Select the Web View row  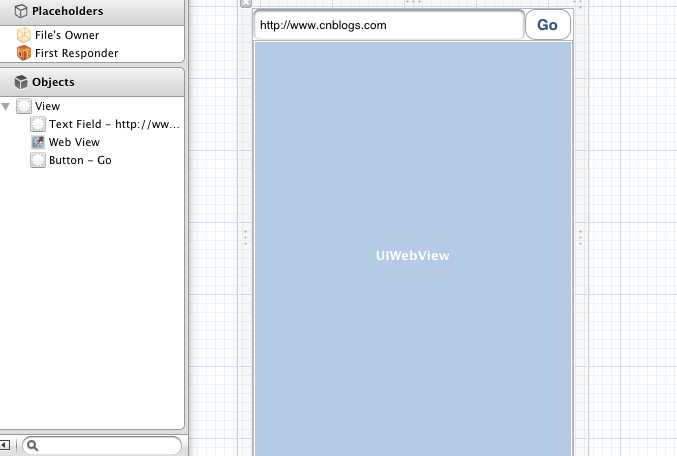(74, 142)
